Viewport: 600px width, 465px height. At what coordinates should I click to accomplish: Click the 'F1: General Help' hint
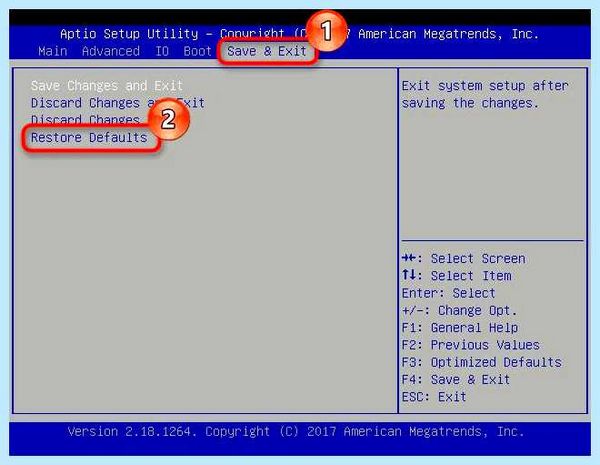(x=460, y=328)
